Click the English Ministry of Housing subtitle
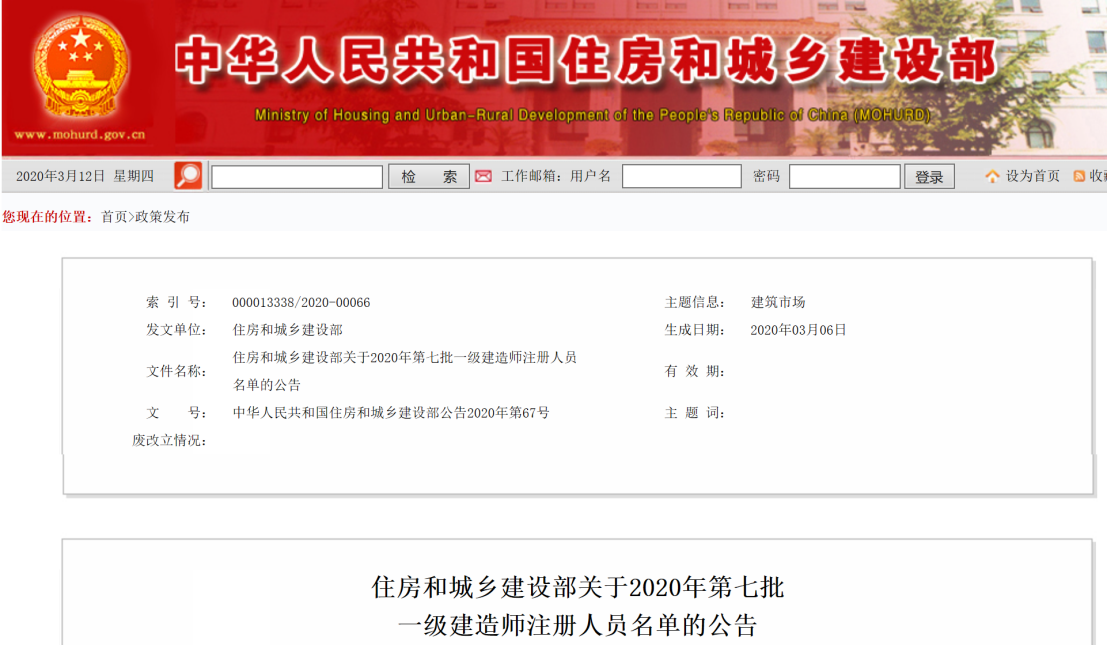Image resolution: width=1108 pixels, height=646 pixels. click(592, 114)
